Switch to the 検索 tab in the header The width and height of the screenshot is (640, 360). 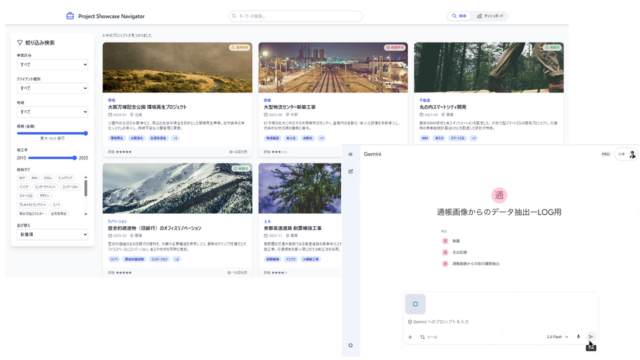point(459,16)
